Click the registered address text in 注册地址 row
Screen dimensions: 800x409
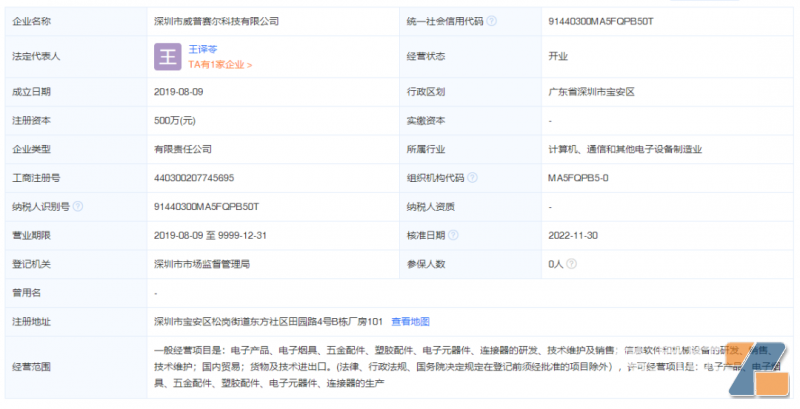coord(268,321)
